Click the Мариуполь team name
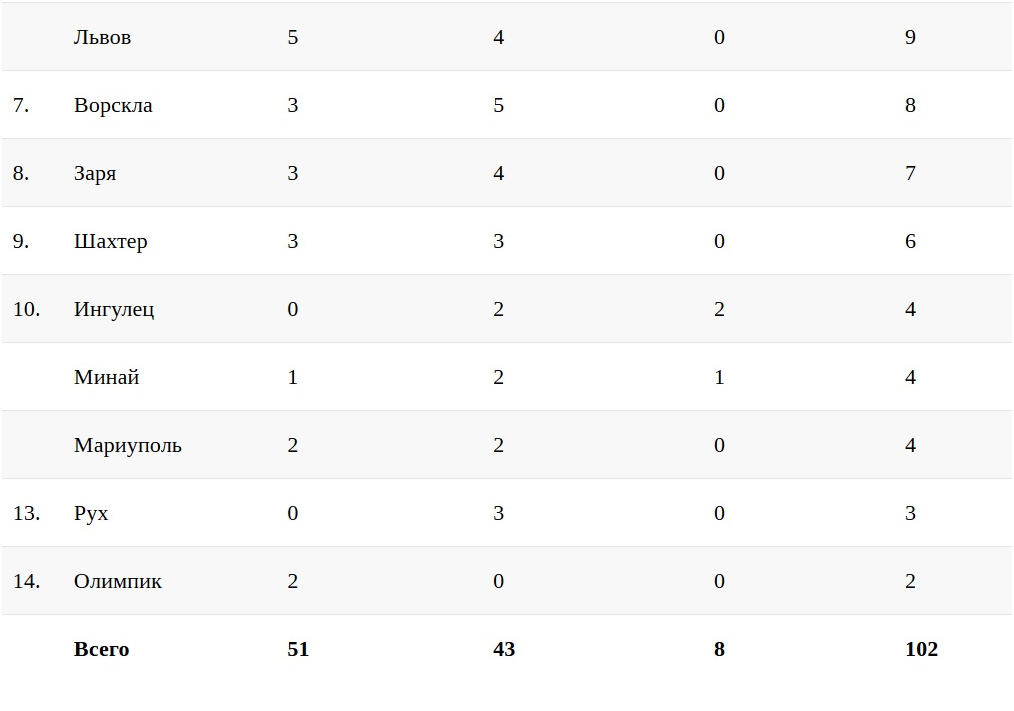The image size is (1014, 711). coord(128,446)
